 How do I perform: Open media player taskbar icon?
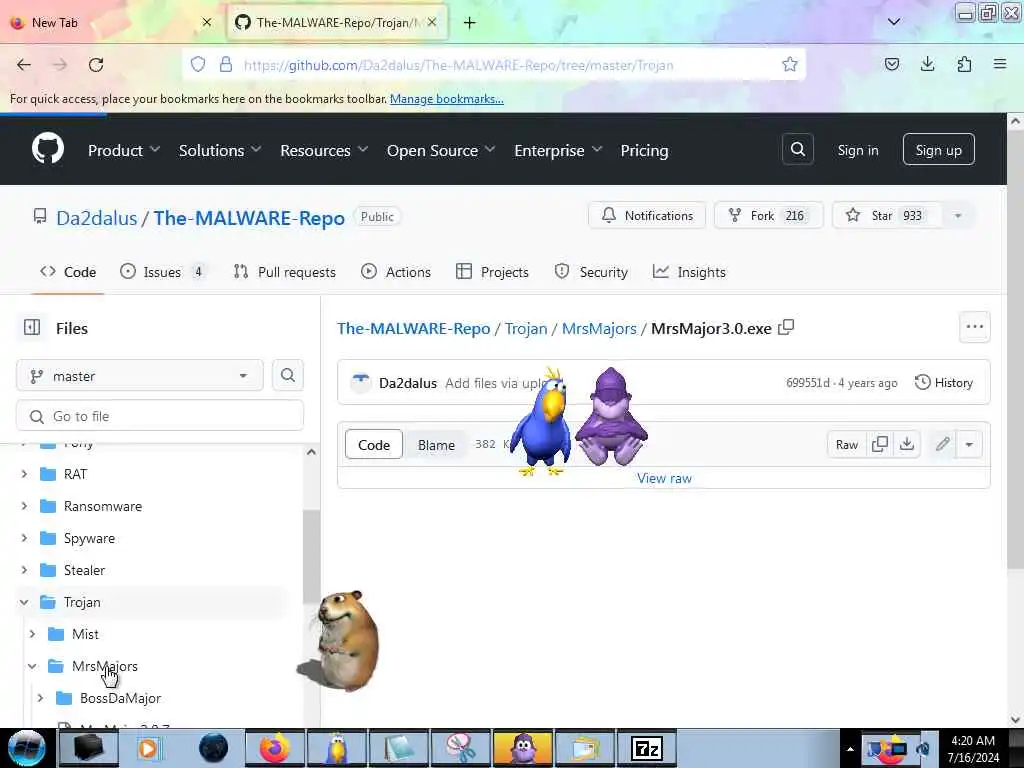[148, 748]
